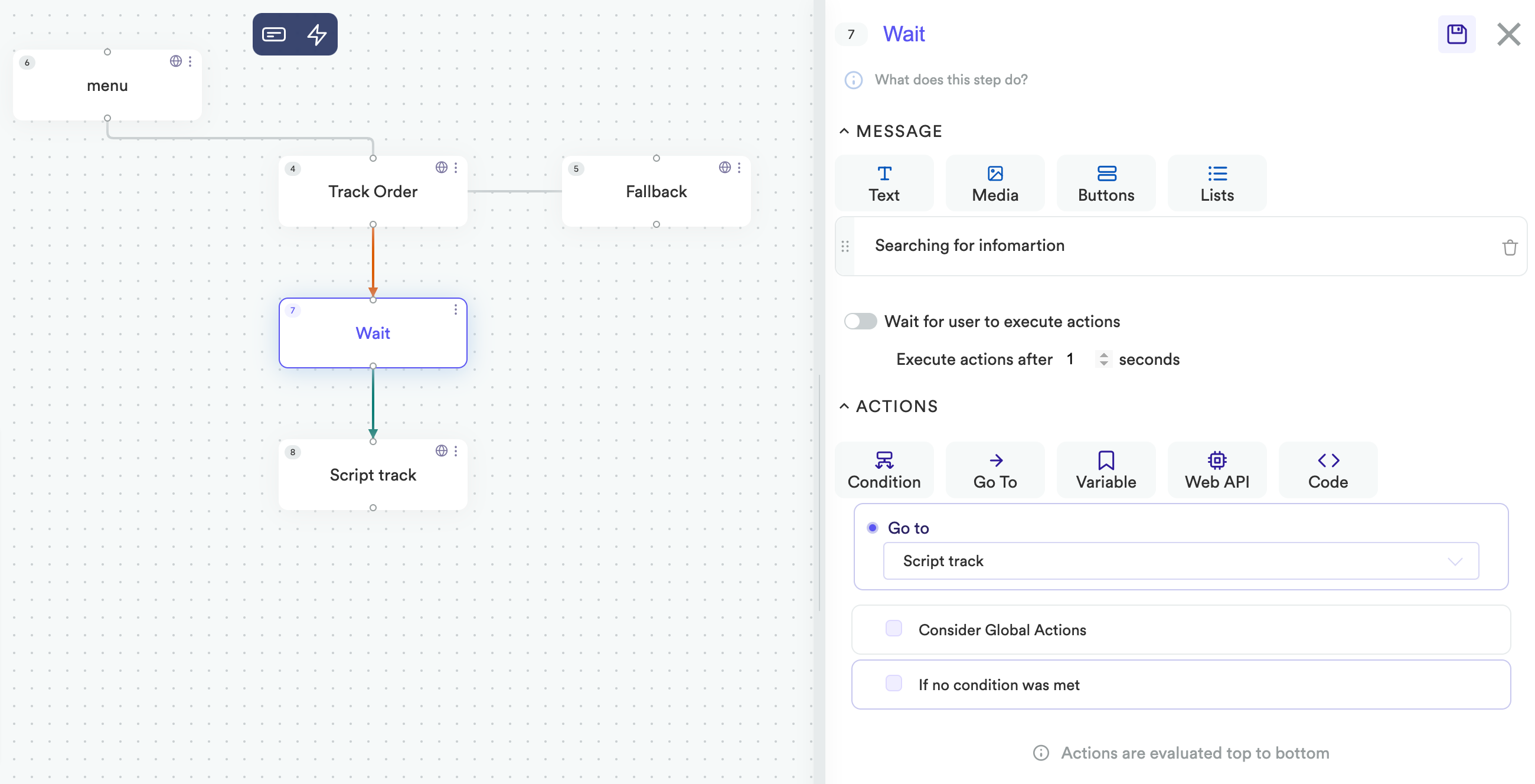Toggle 'Wait for user to execute actions'
The image size is (1535, 784).
coord(860,321)
